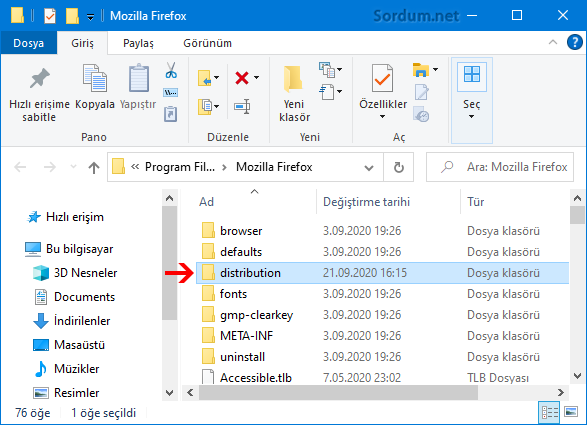587x425 pixels.
Task: Click the search Mozilla Firefox field
Action: tap(500, 167)
